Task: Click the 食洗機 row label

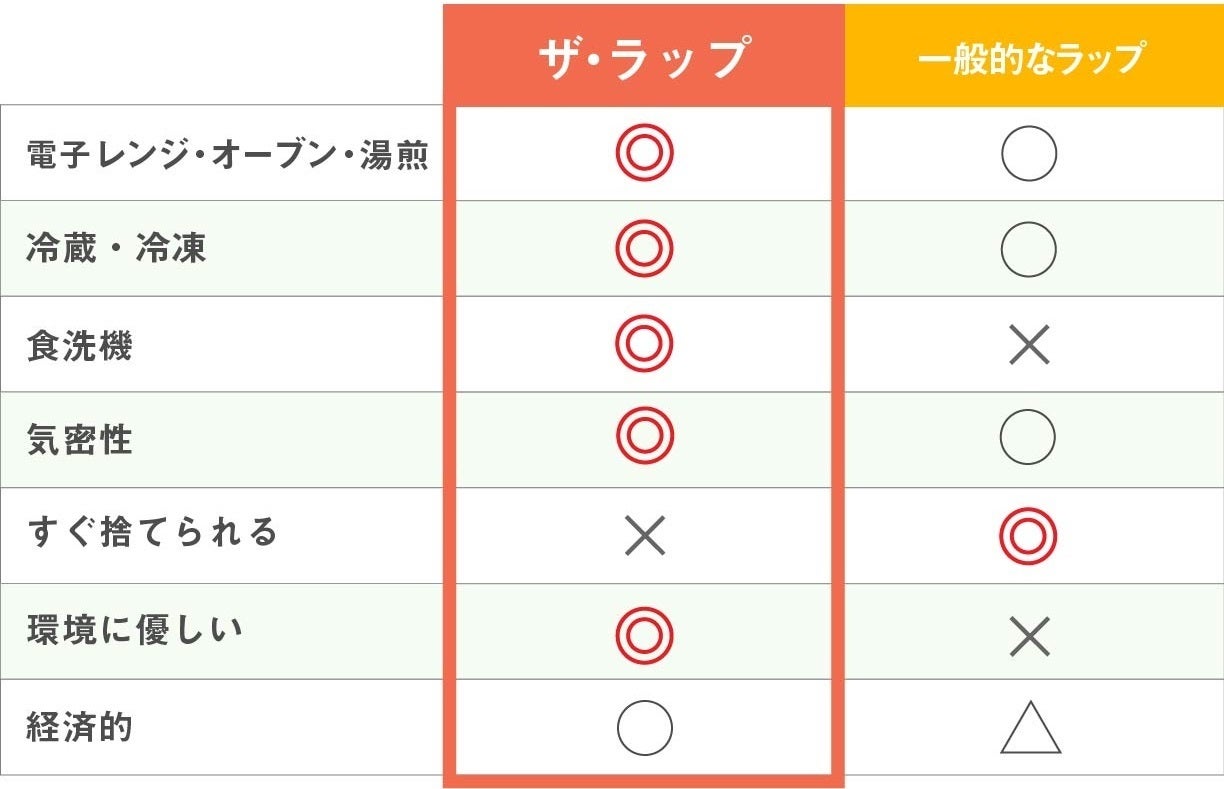Action: click(x=79, y=345)
